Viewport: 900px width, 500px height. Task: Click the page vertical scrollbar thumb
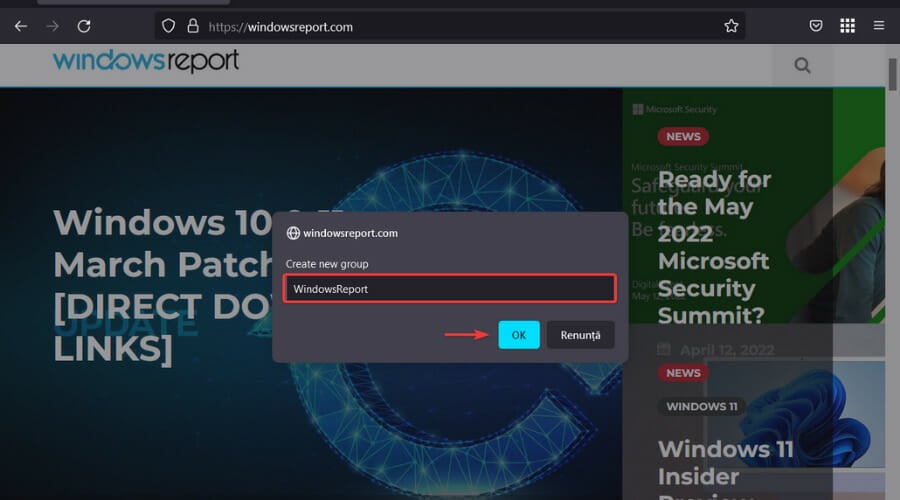[893, 74]
